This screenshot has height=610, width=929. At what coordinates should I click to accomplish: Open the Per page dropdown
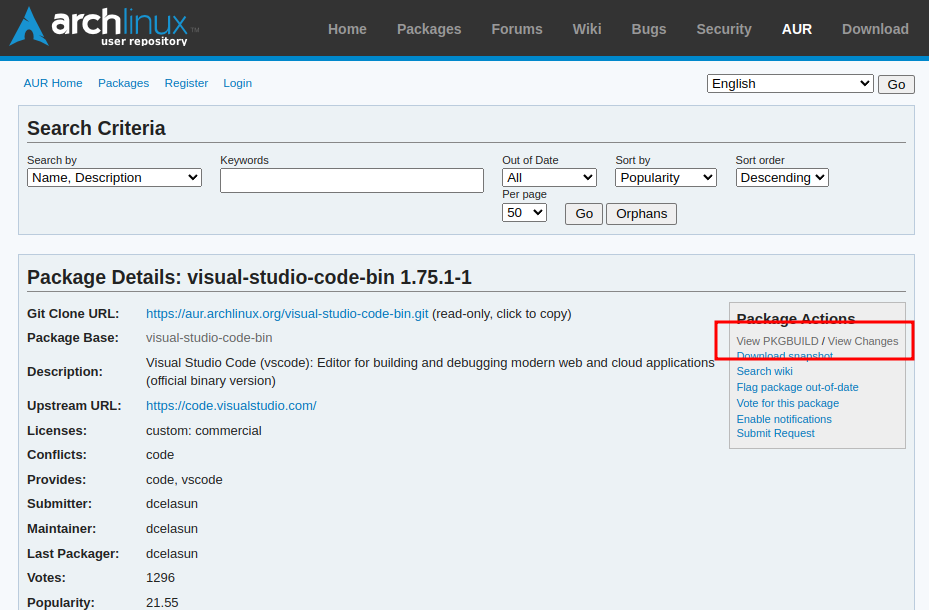(x=523, y=212)
